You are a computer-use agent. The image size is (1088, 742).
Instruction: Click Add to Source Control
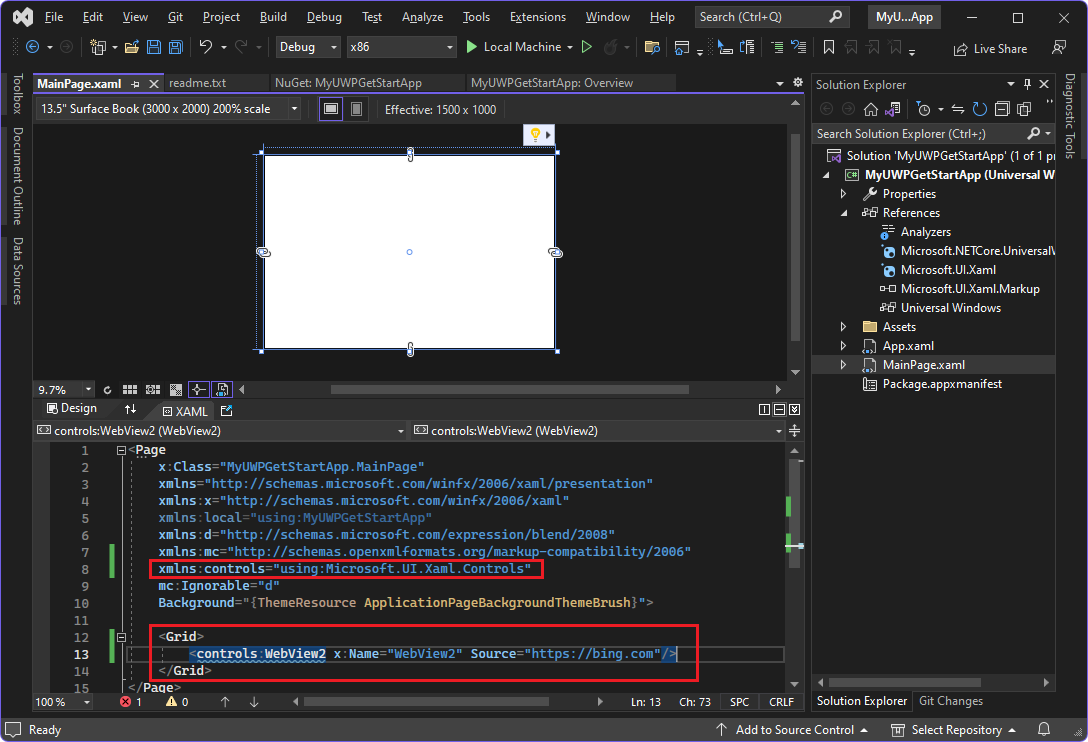[x=793, y=730]
